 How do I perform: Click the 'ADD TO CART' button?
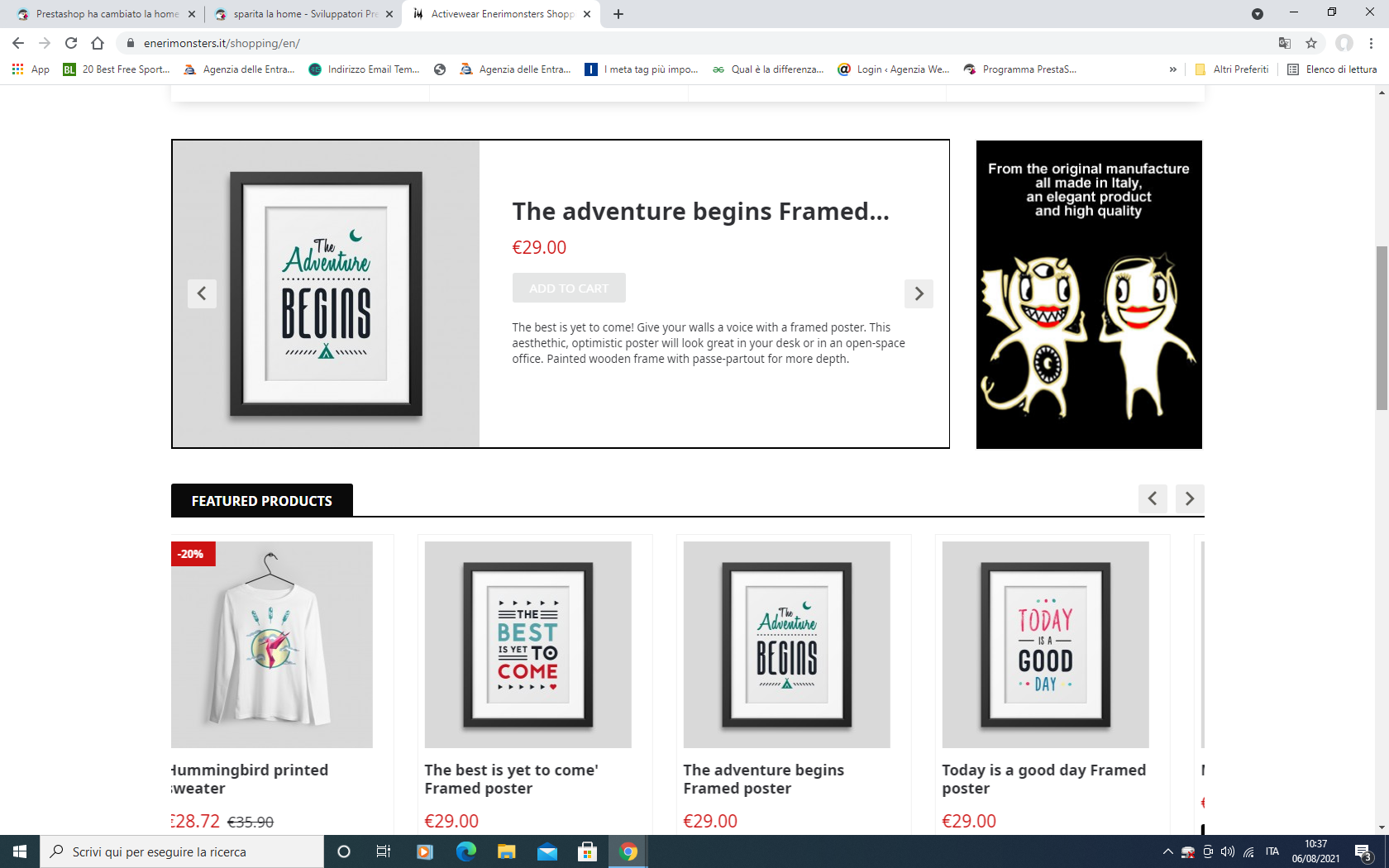569,288
